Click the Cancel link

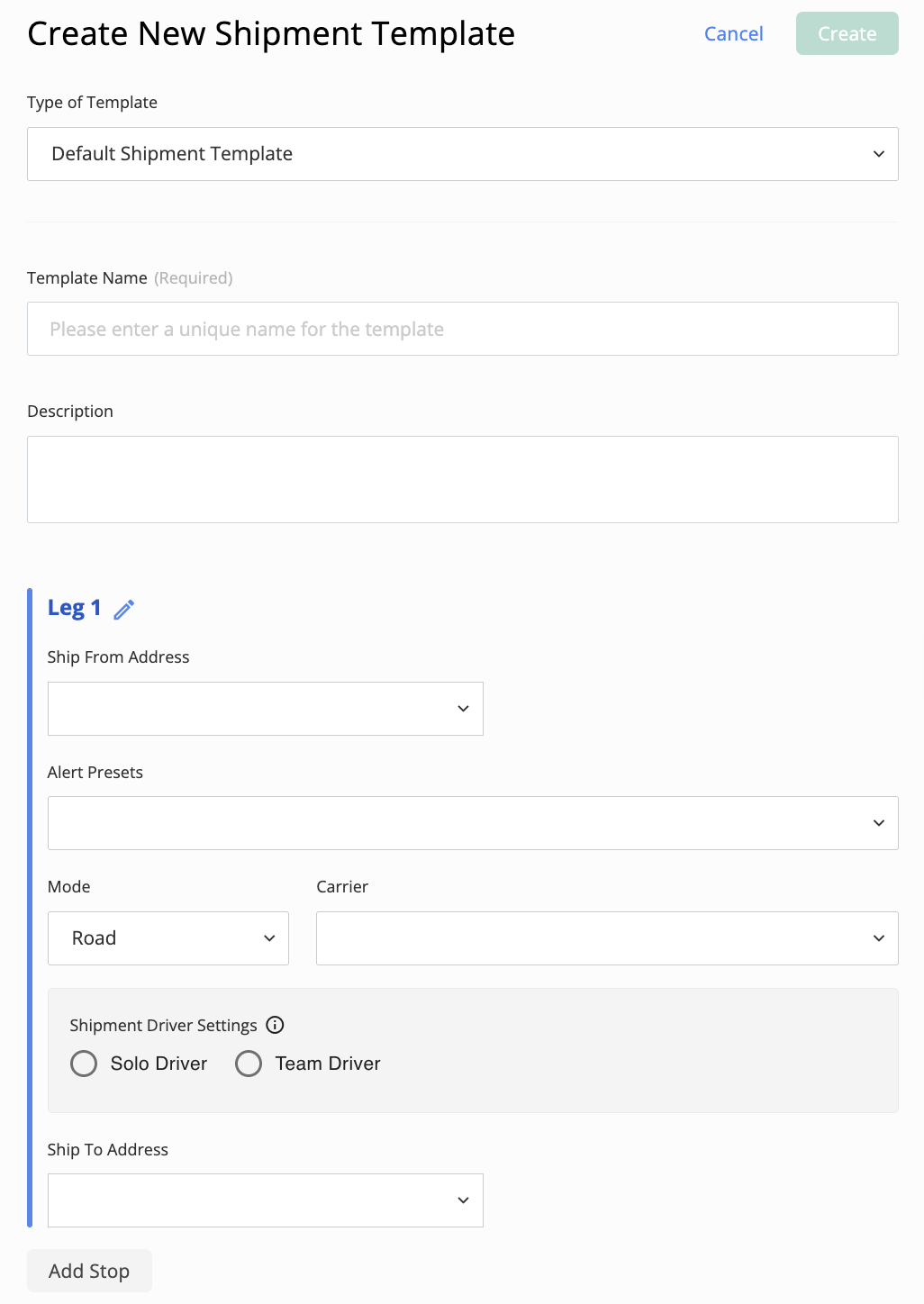tap(733, 33)
